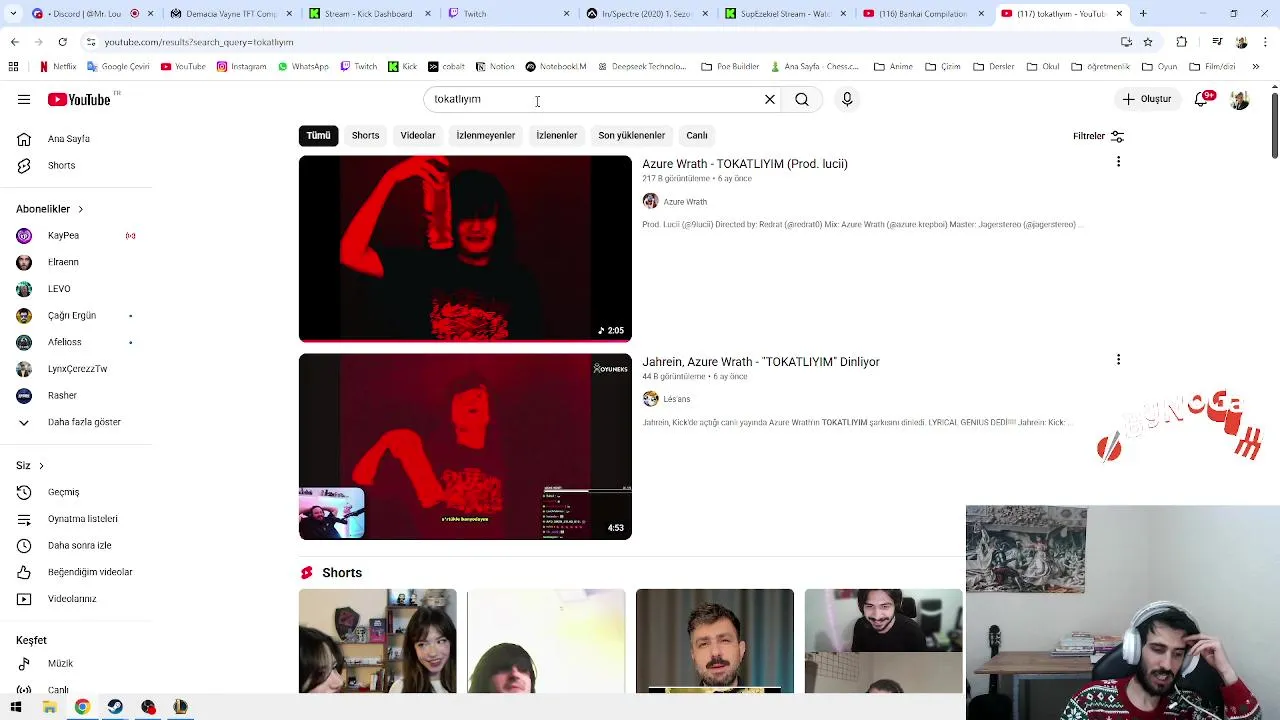Open the account avatar menu
The image size is (1280, 720).
pos(1240,99)
